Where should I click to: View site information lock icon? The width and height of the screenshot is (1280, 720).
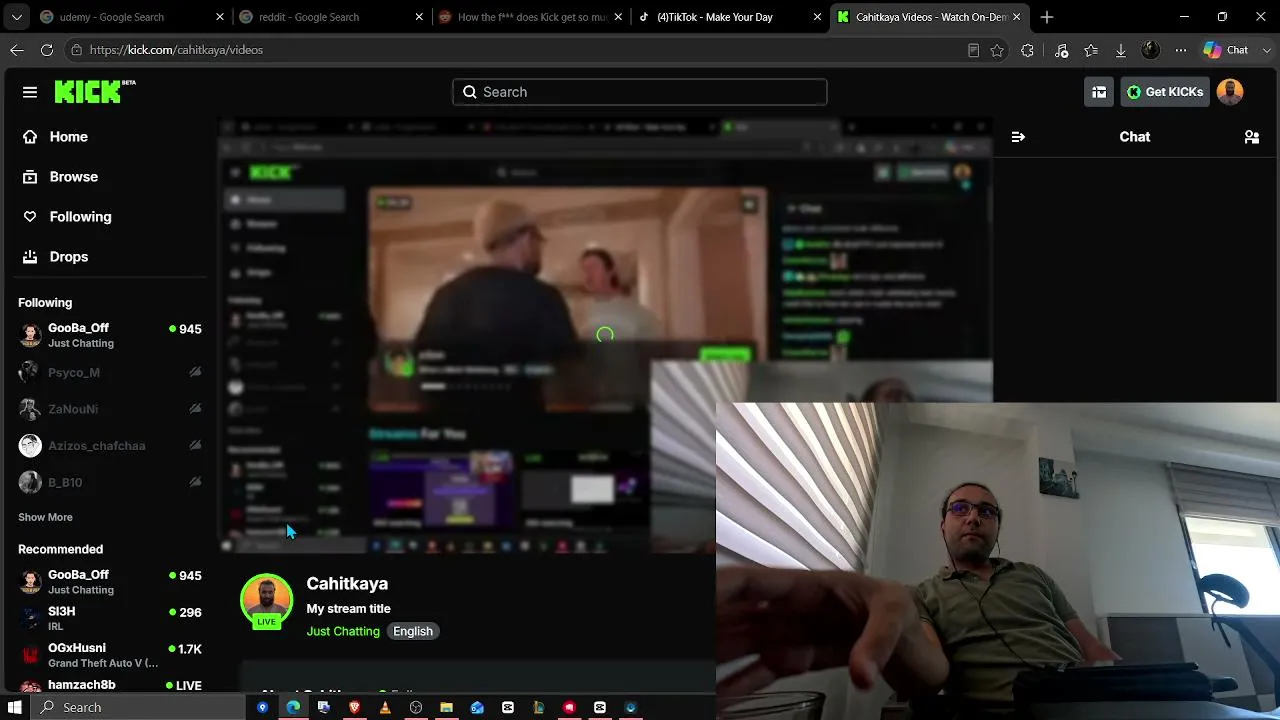tap(76, 50)
